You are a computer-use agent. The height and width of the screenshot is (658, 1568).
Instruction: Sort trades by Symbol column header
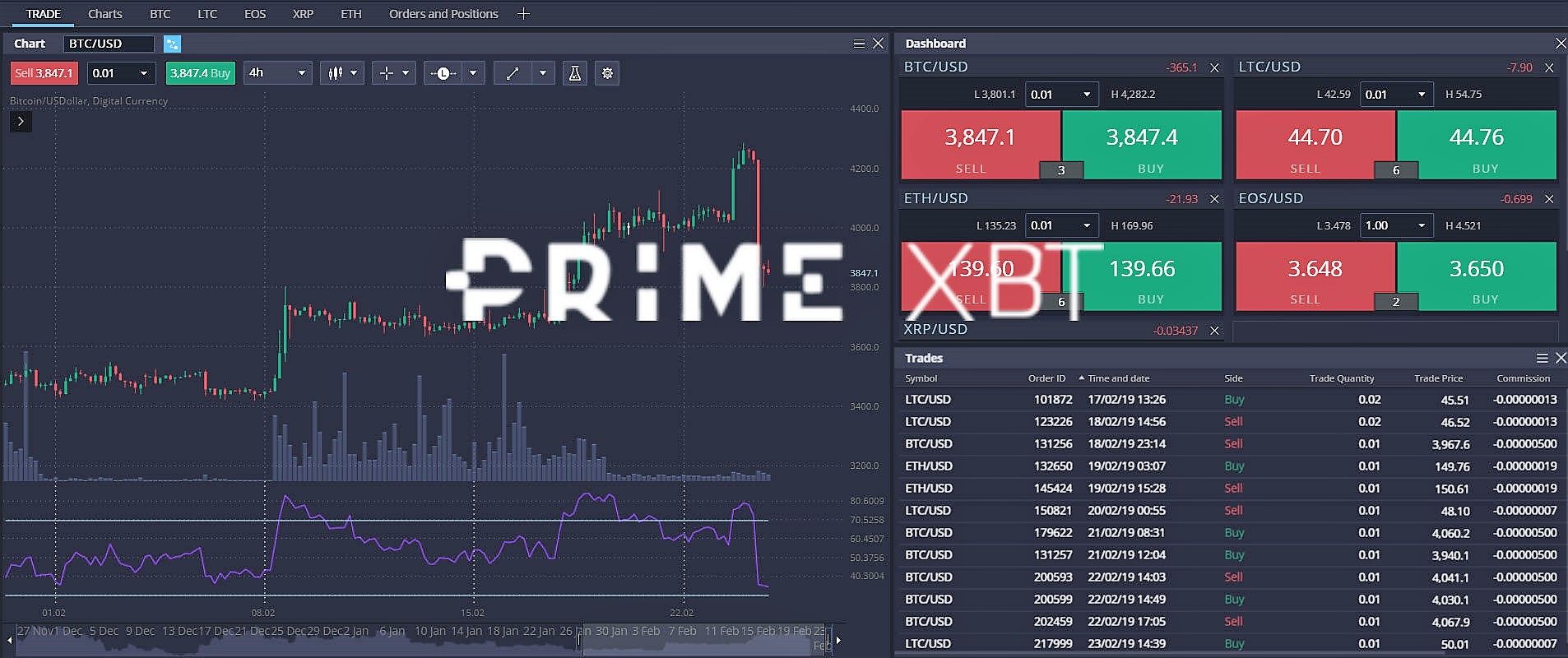click(921, 378)
